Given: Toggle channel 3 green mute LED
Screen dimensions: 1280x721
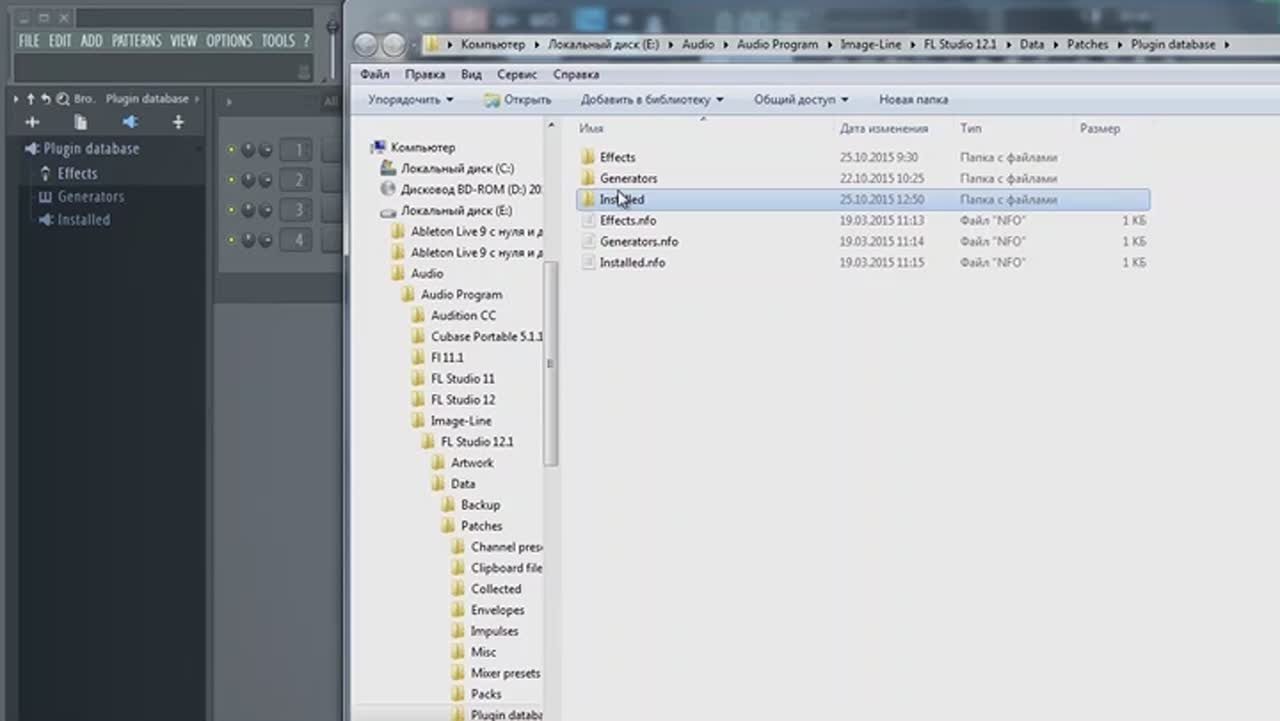Looking at the screenshot, I should (x=231, y=210).
